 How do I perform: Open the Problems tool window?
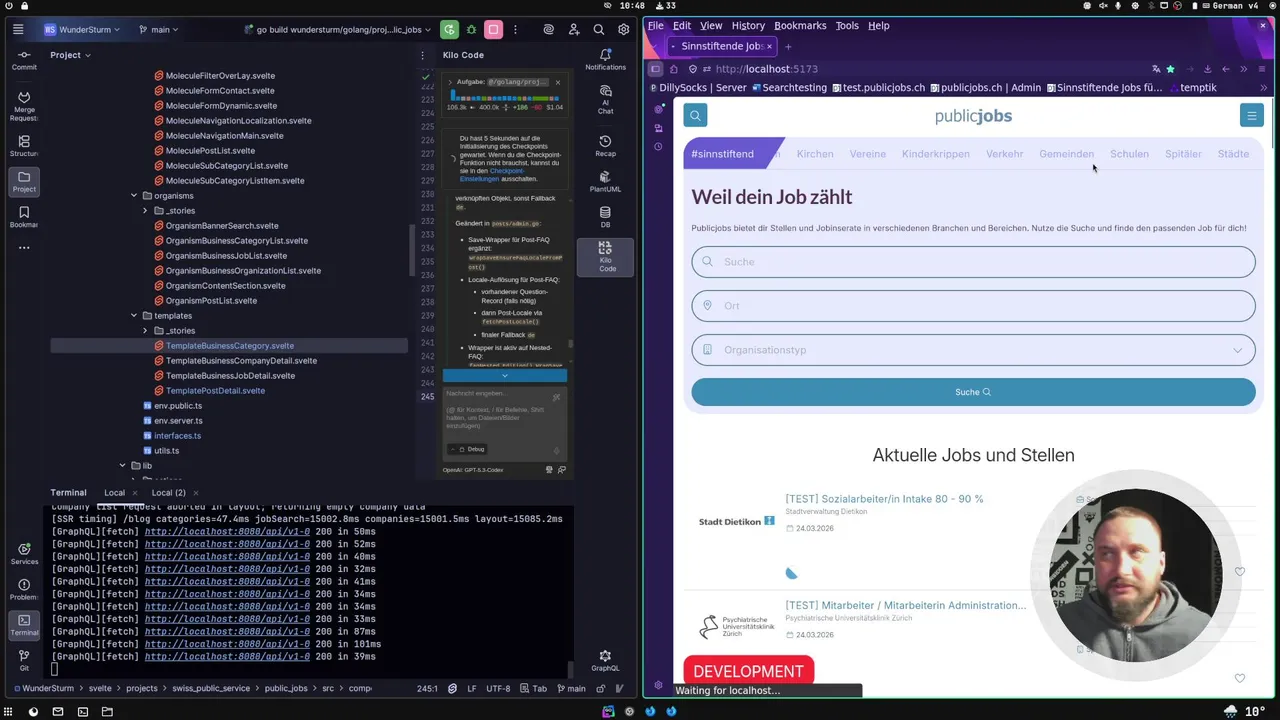(x=24, y=588)
